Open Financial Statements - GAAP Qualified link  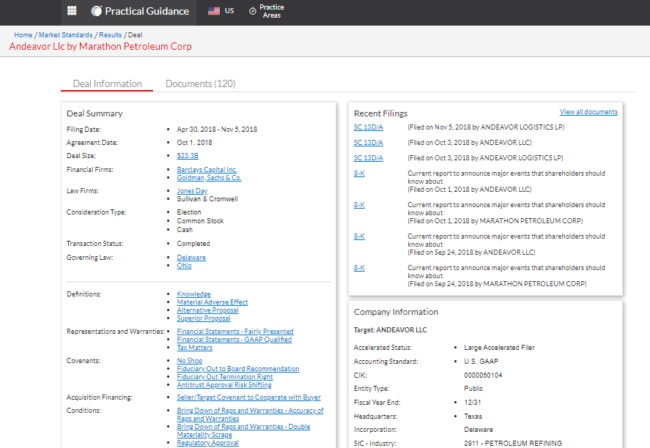point(234,339)
